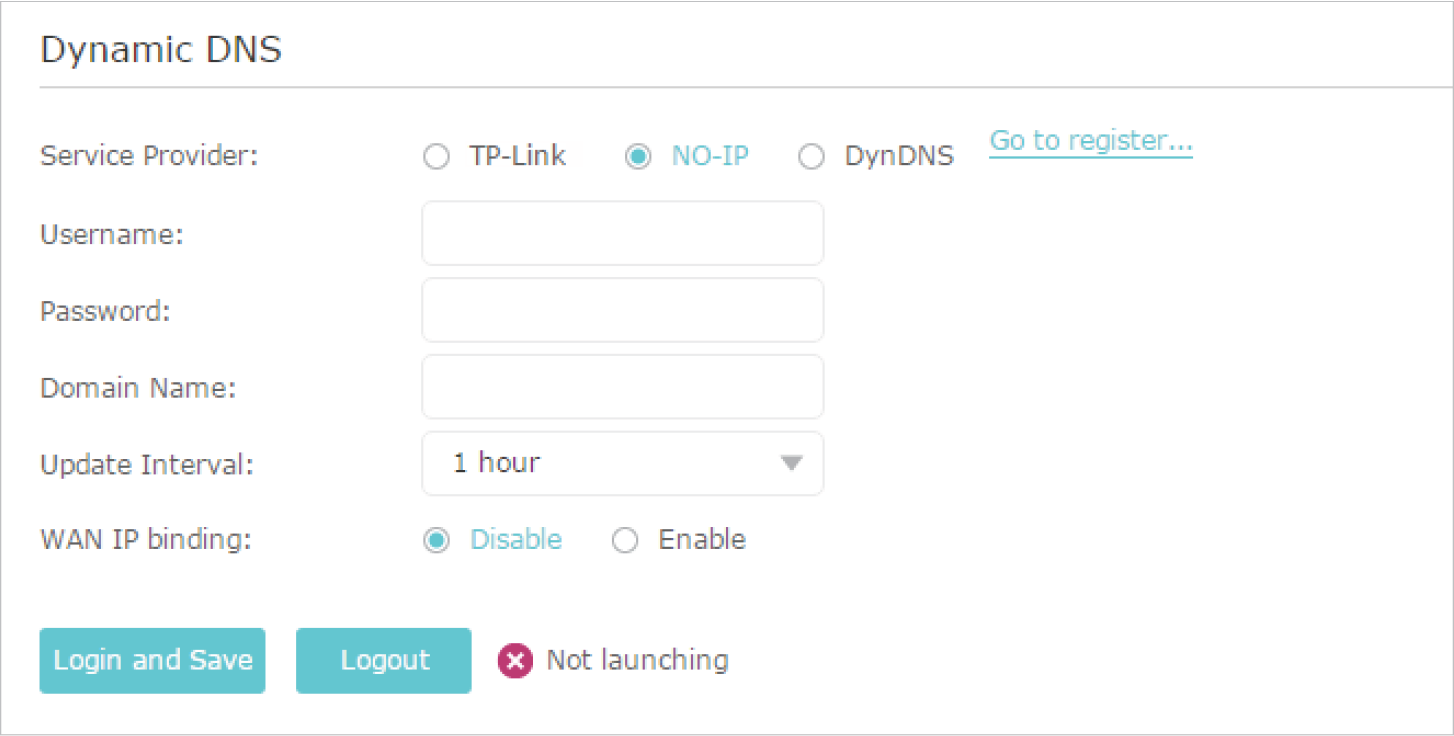
Task: Select TP-Link as service provider
Action: [x=436, y=157]
